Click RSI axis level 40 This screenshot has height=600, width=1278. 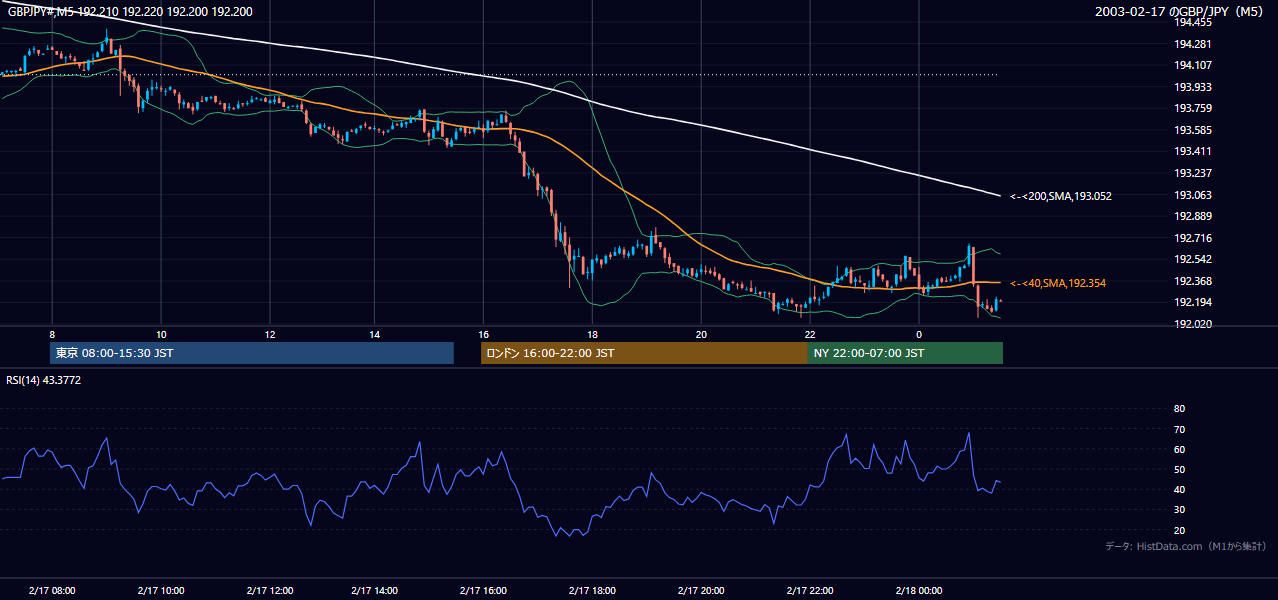tap(1179, 489)
